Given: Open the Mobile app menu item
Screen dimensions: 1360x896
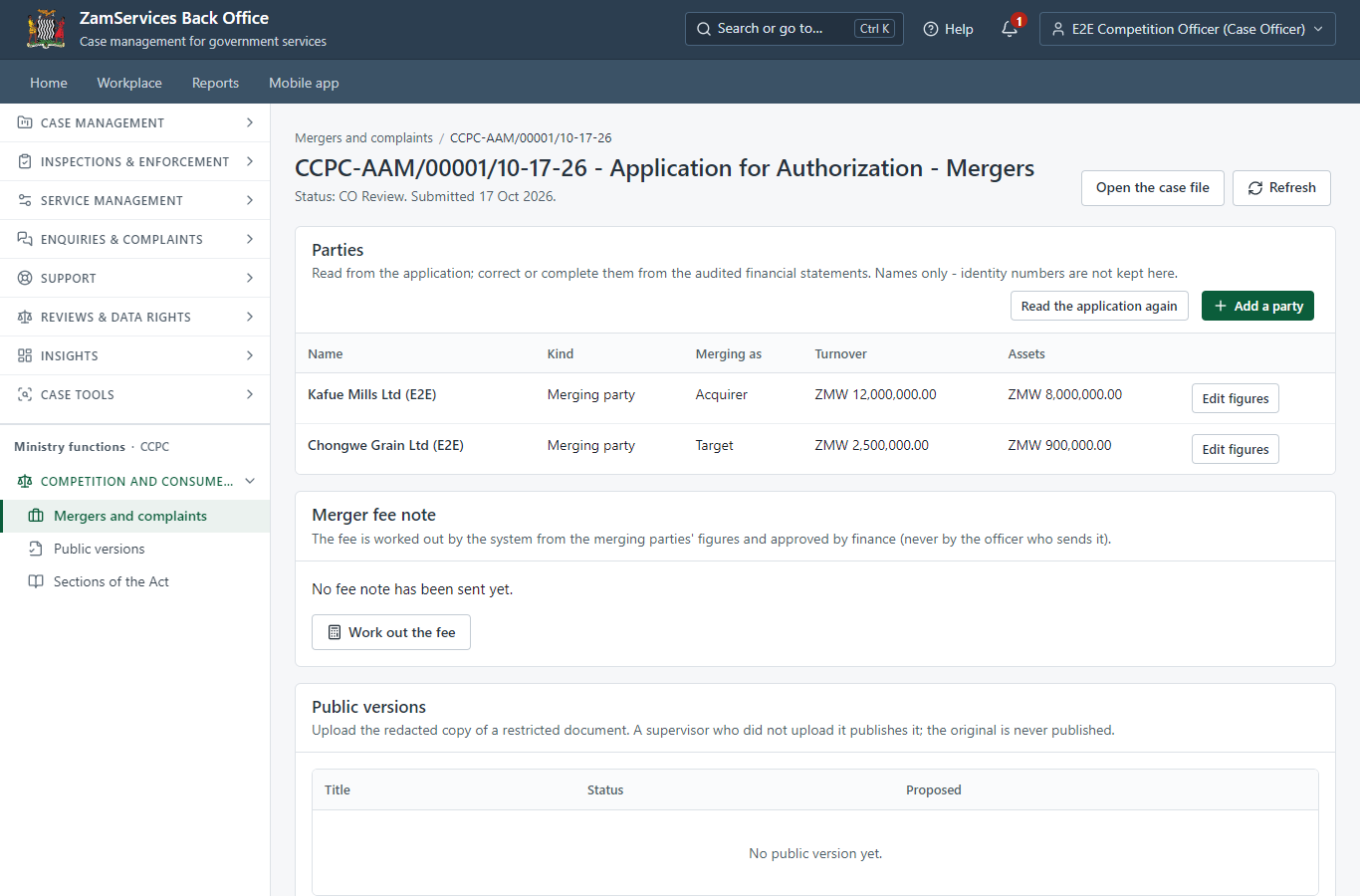Looking at the screenshot, I should 304,83.
